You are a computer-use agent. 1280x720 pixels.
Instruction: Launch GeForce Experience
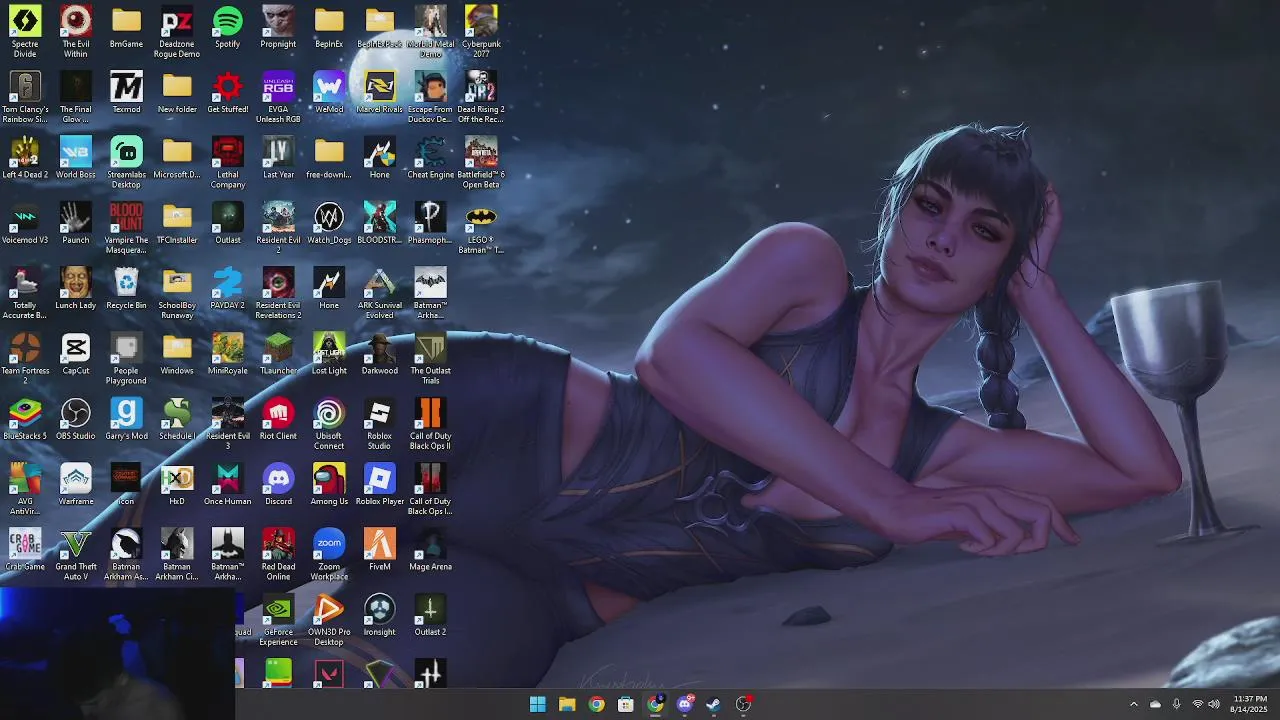(278, 619)
